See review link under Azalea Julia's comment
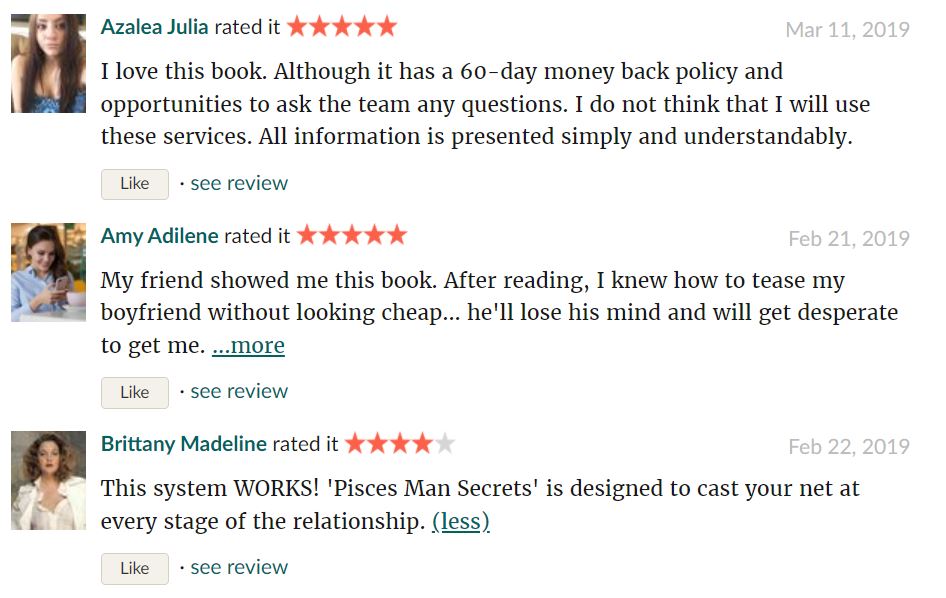The image size is (946, 598). 239,183
